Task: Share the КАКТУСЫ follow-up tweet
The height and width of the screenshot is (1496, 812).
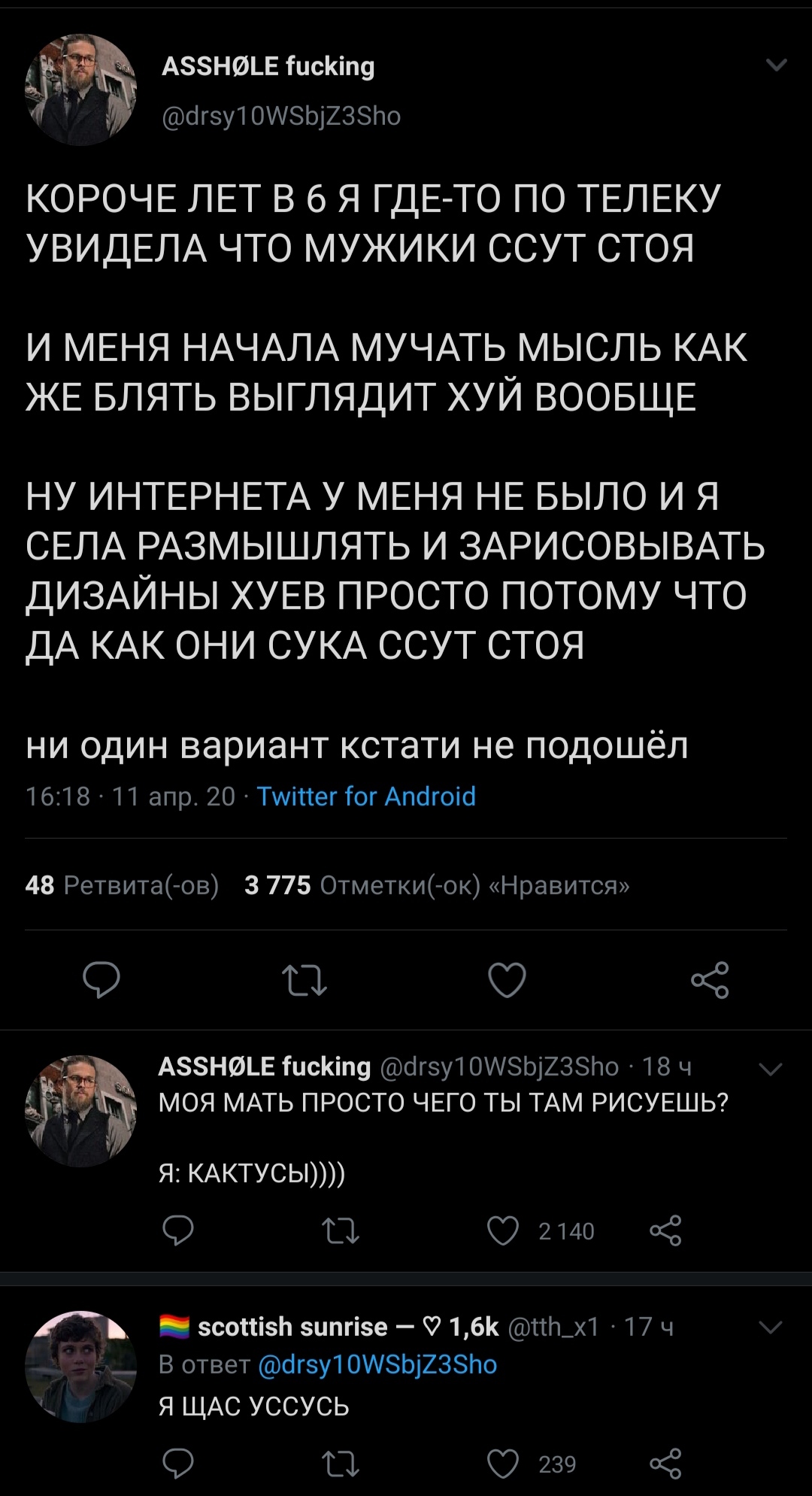Action: point(665,1231)
